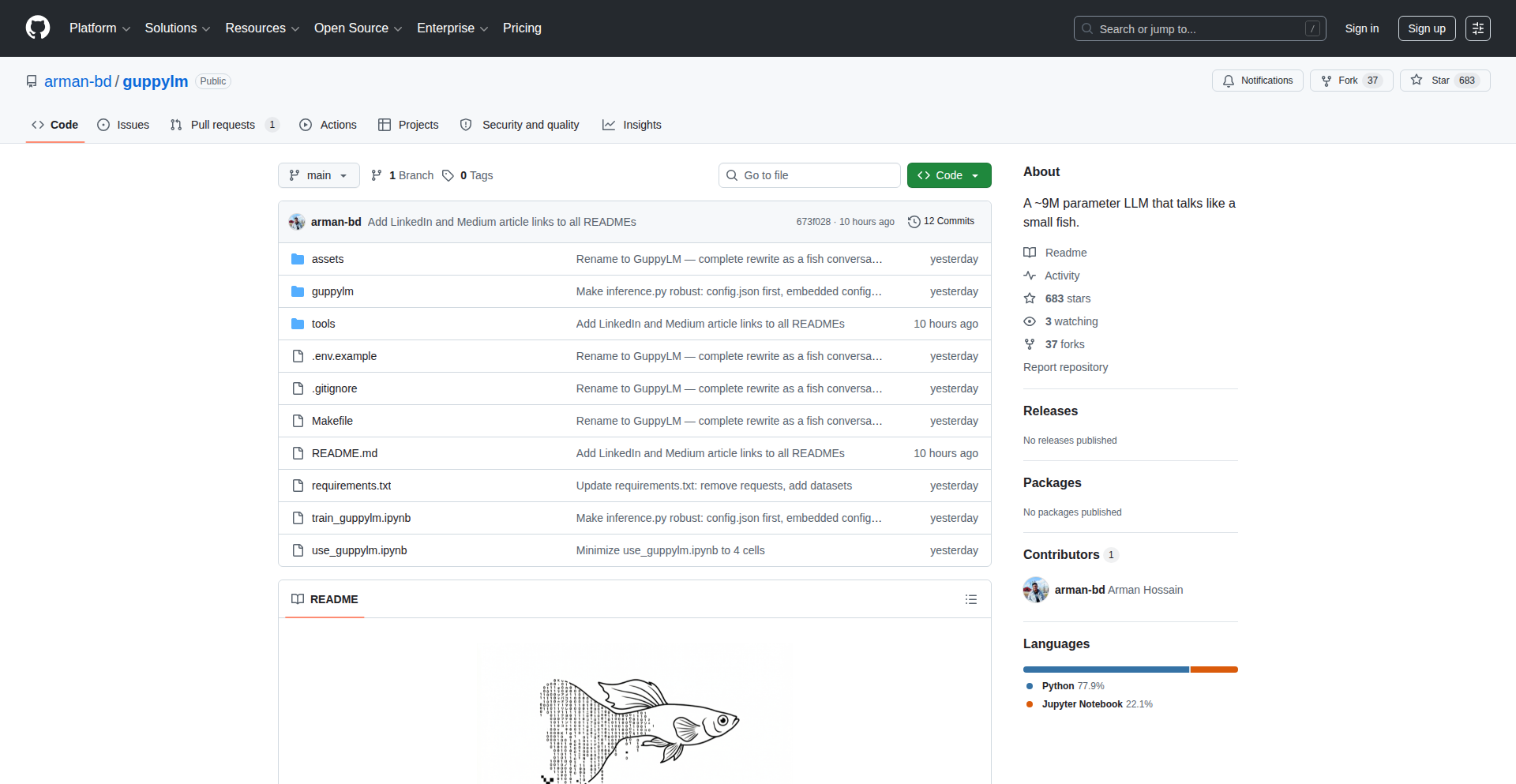Open the assets folder

coord(327,259)
